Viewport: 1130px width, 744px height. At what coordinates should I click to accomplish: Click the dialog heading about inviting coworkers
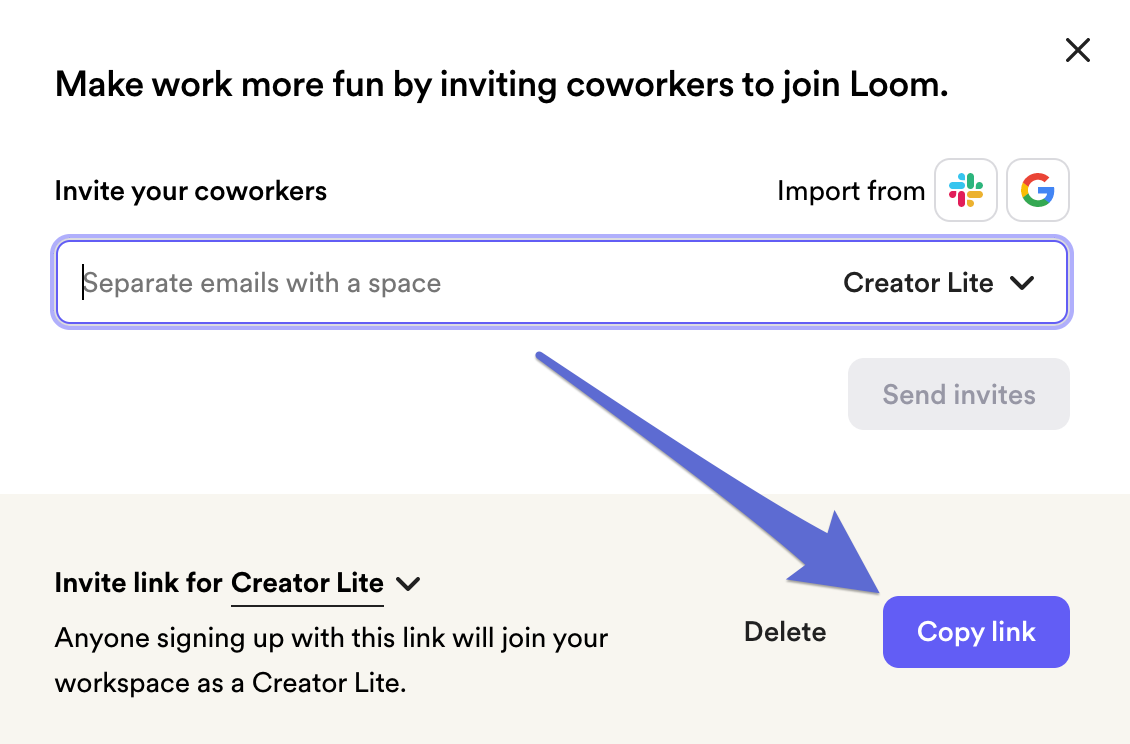click(502, 84)
